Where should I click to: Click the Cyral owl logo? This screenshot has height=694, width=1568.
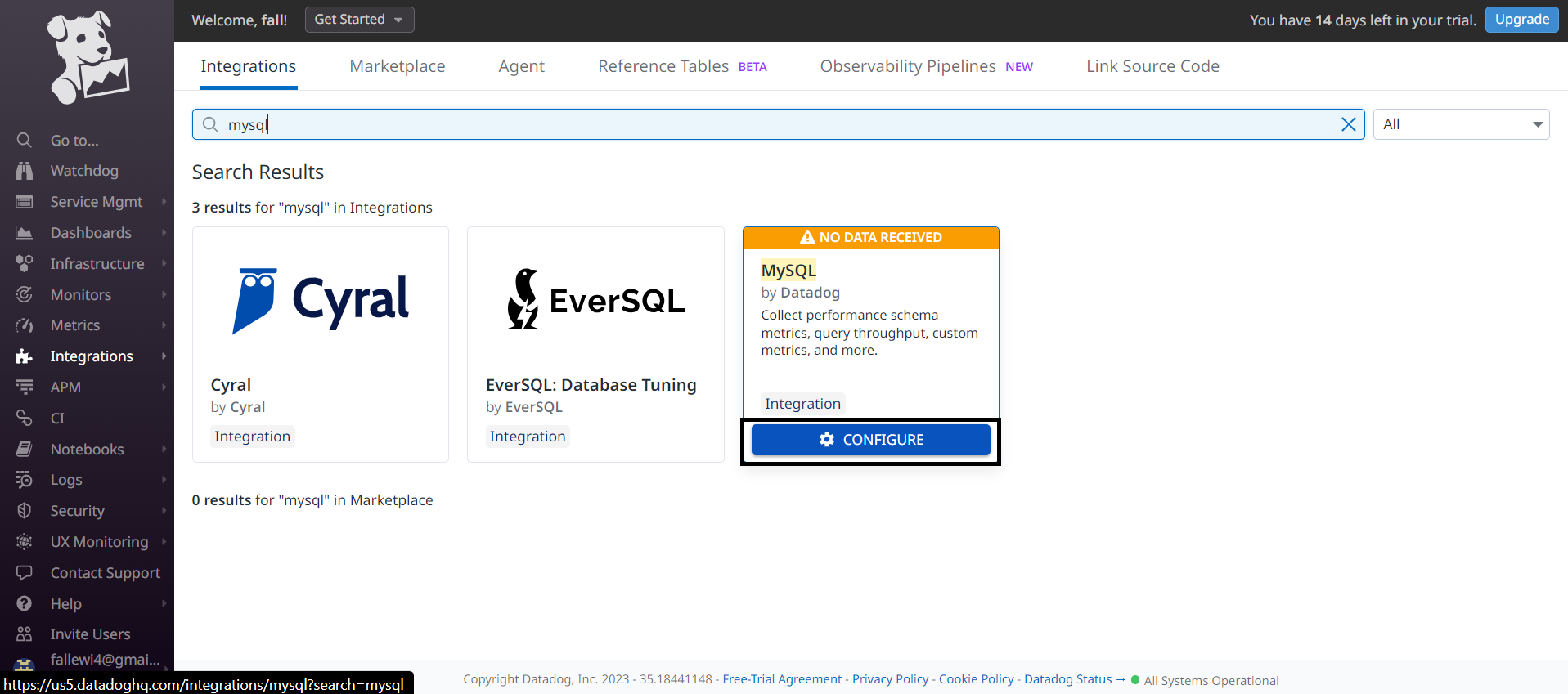[254, 300]
